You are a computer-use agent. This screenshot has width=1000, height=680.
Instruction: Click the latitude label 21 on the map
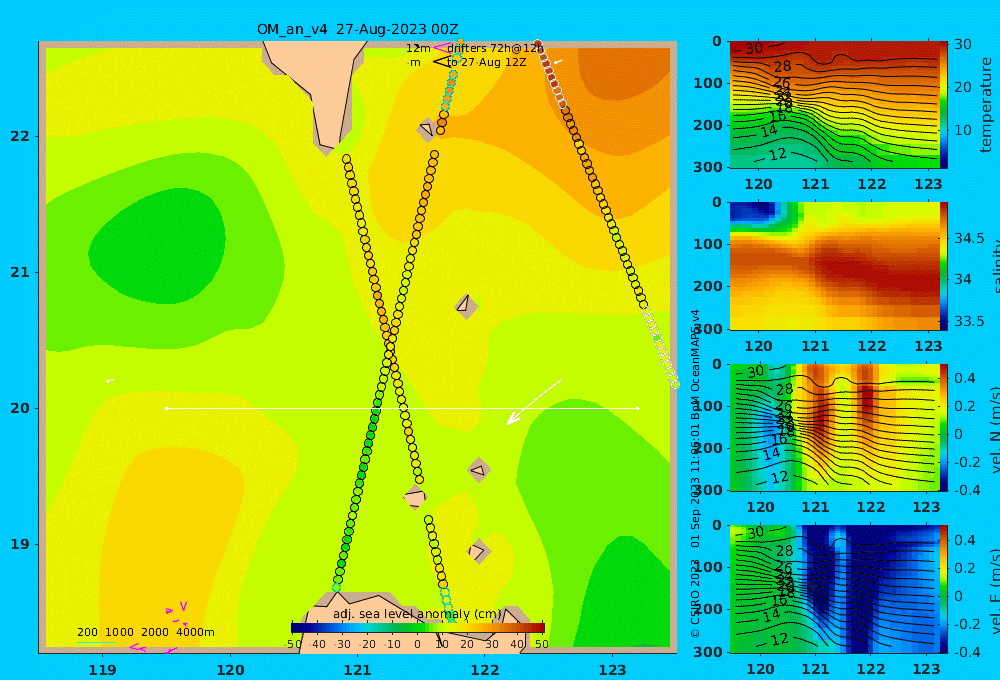(20, 272)
